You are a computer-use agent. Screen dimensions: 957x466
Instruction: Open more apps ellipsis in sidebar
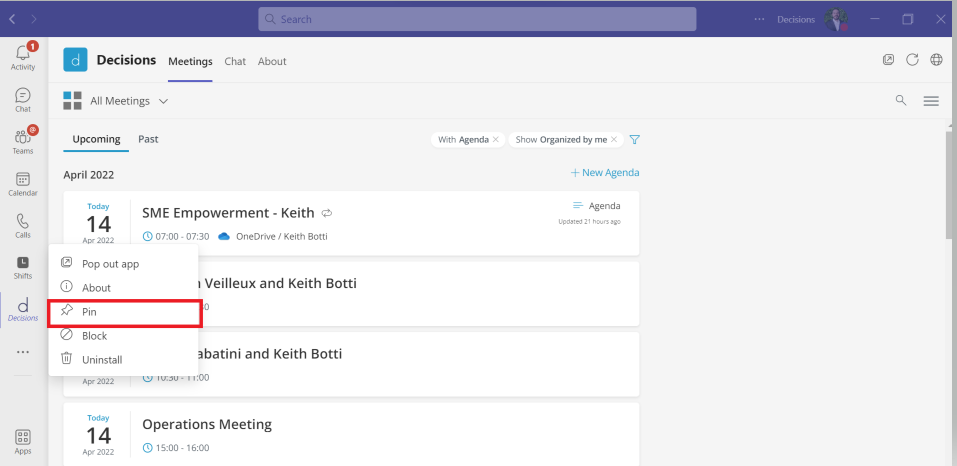coord(23,352)
